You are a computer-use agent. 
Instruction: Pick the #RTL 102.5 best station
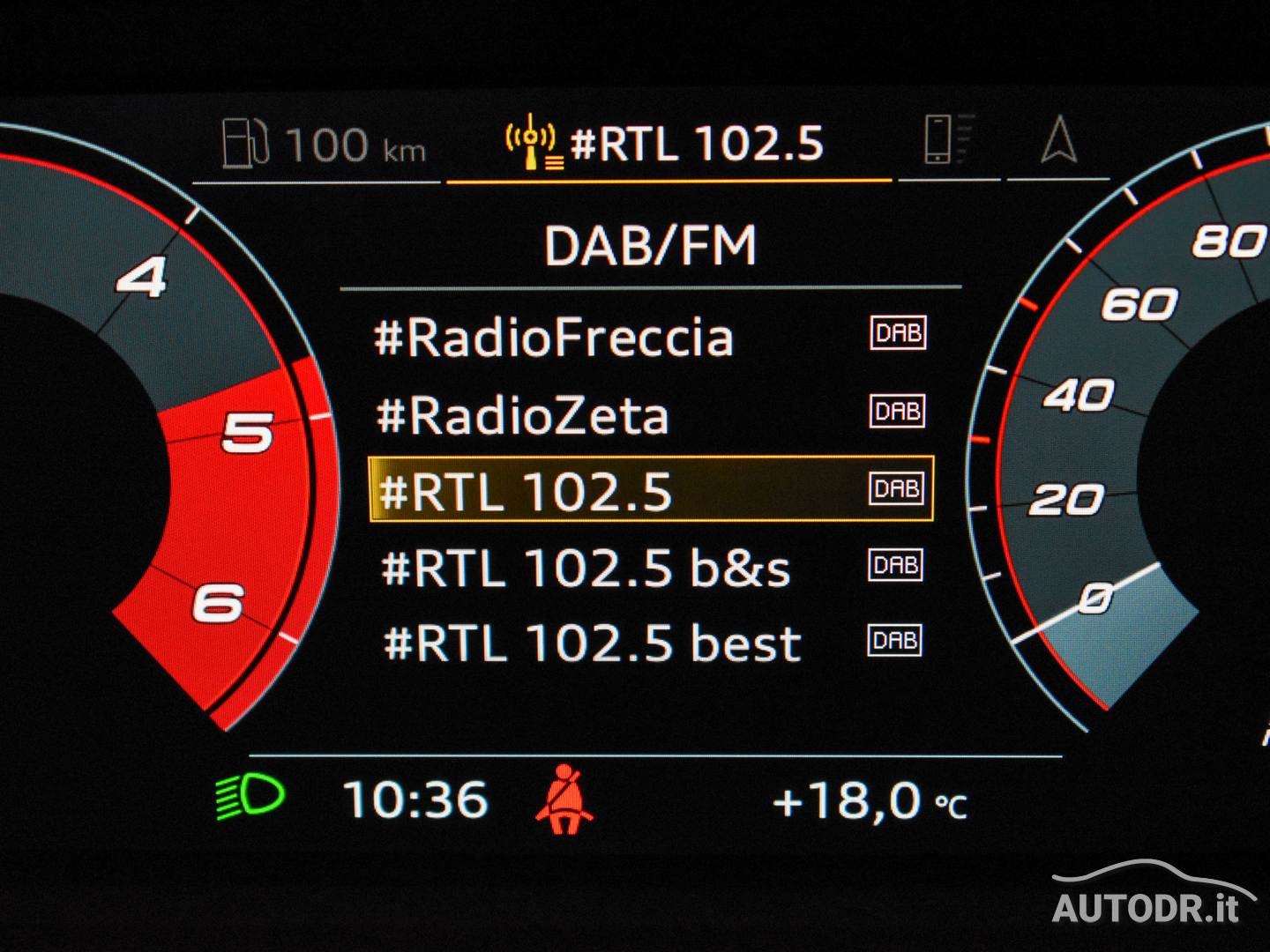click(x=592, y=643)
